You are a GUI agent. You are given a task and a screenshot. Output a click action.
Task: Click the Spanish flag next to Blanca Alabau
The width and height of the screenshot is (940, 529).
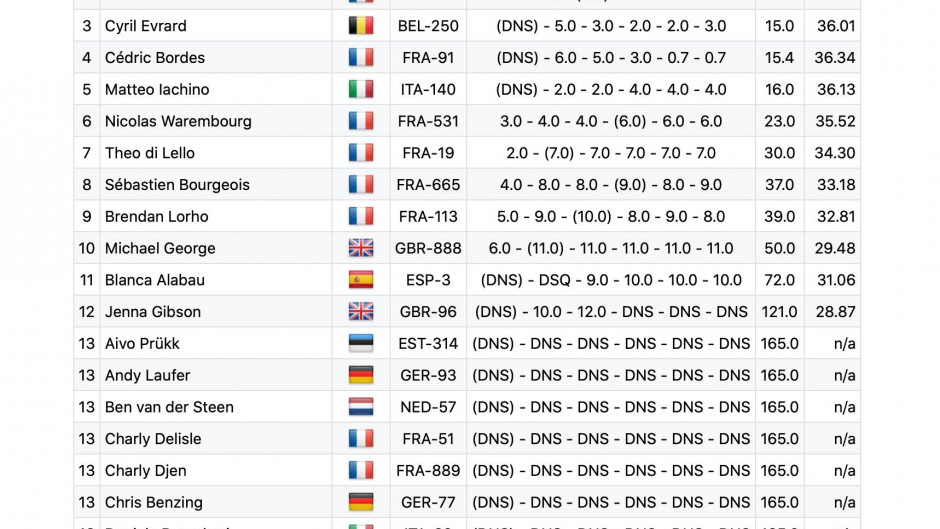(361, 280)
